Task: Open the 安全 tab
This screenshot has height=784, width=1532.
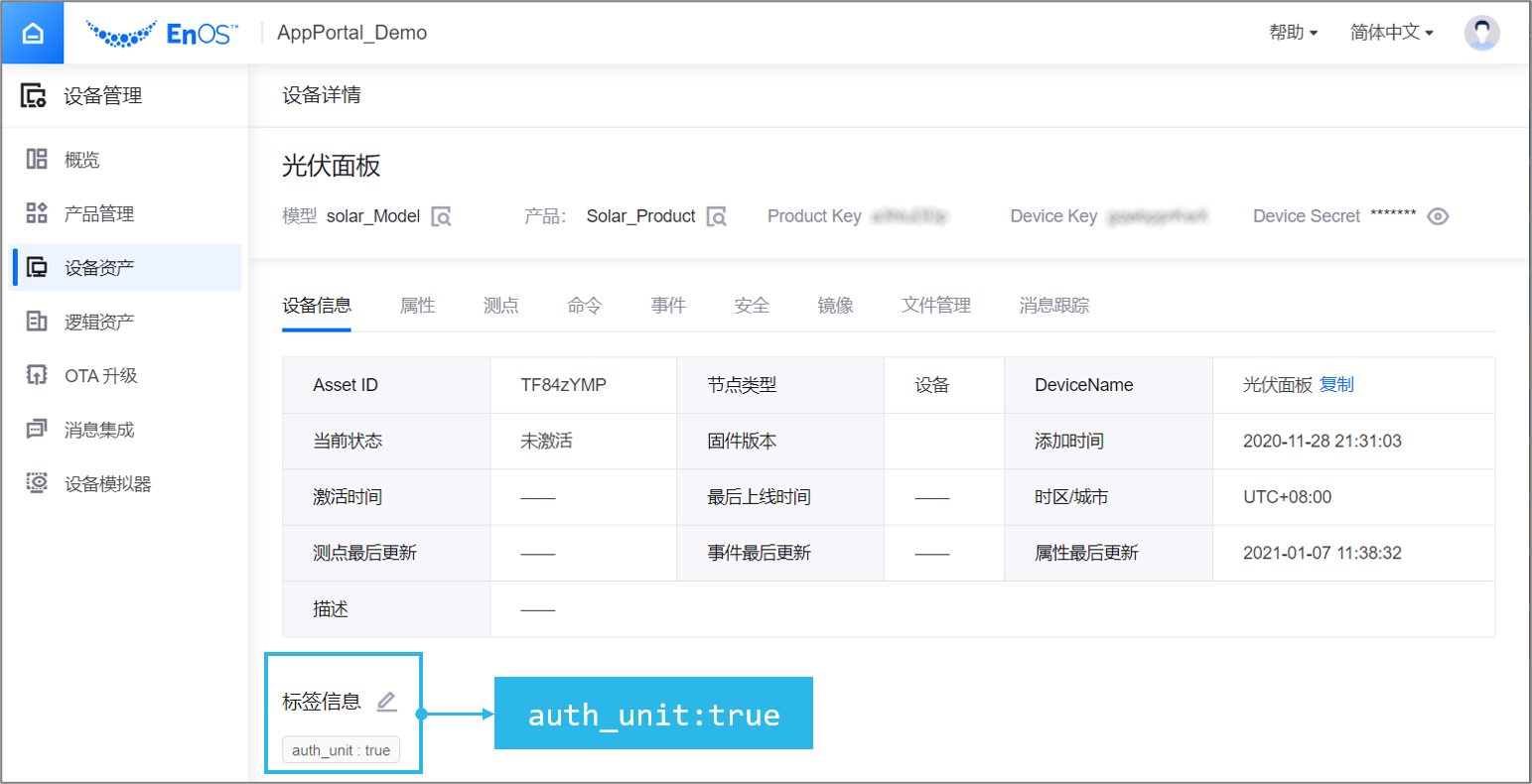Action: tap(752, 305)
